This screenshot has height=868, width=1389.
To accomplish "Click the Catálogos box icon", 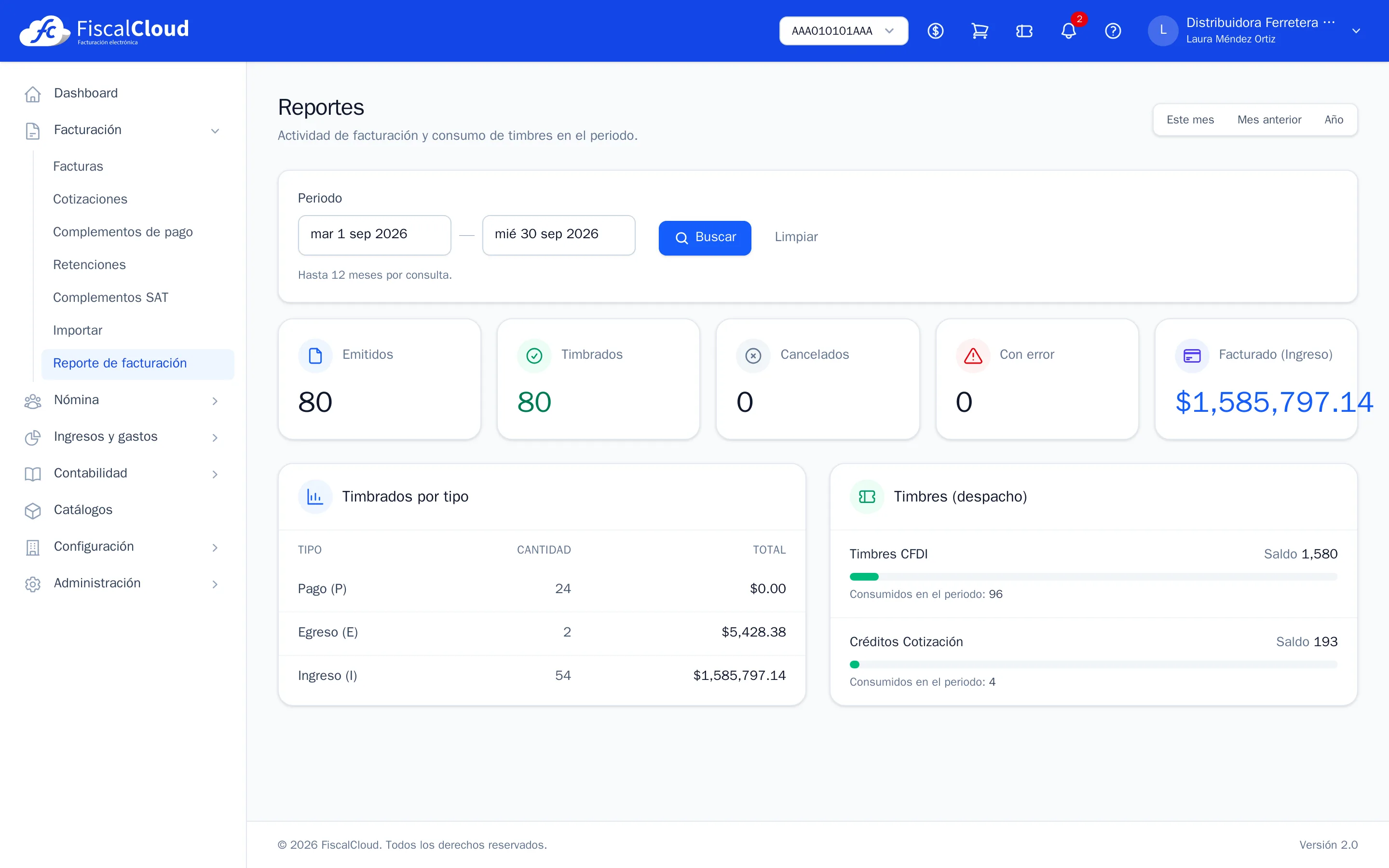I will coord(33,510).
